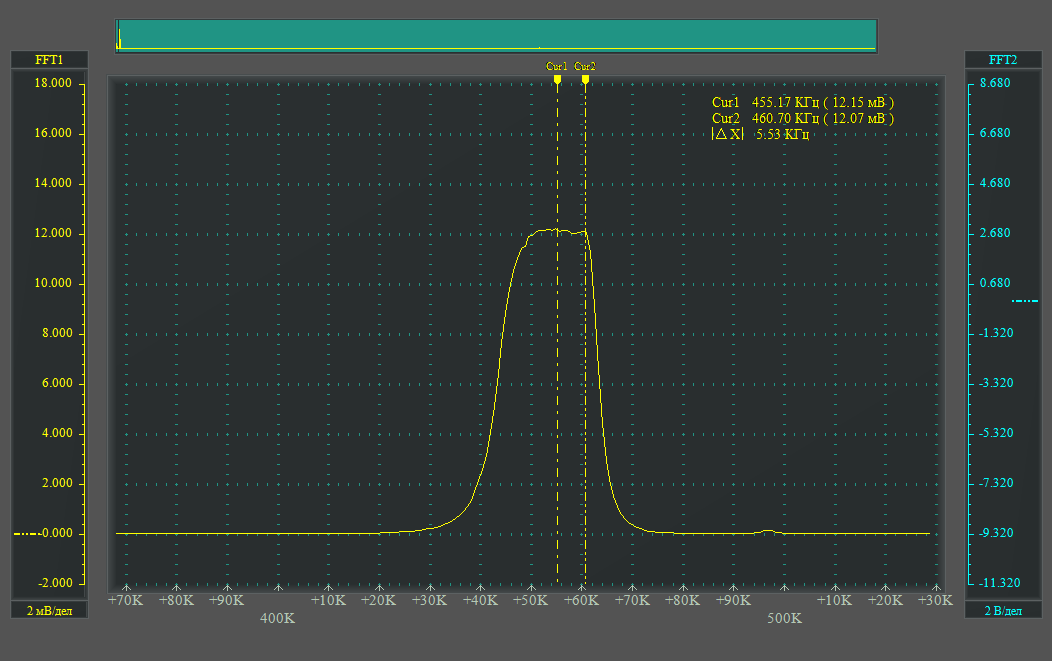This screenshot has height=661, width=1052.
Task: Click the -2.000 value on FFT1 axis
Action: click(55, 583)
